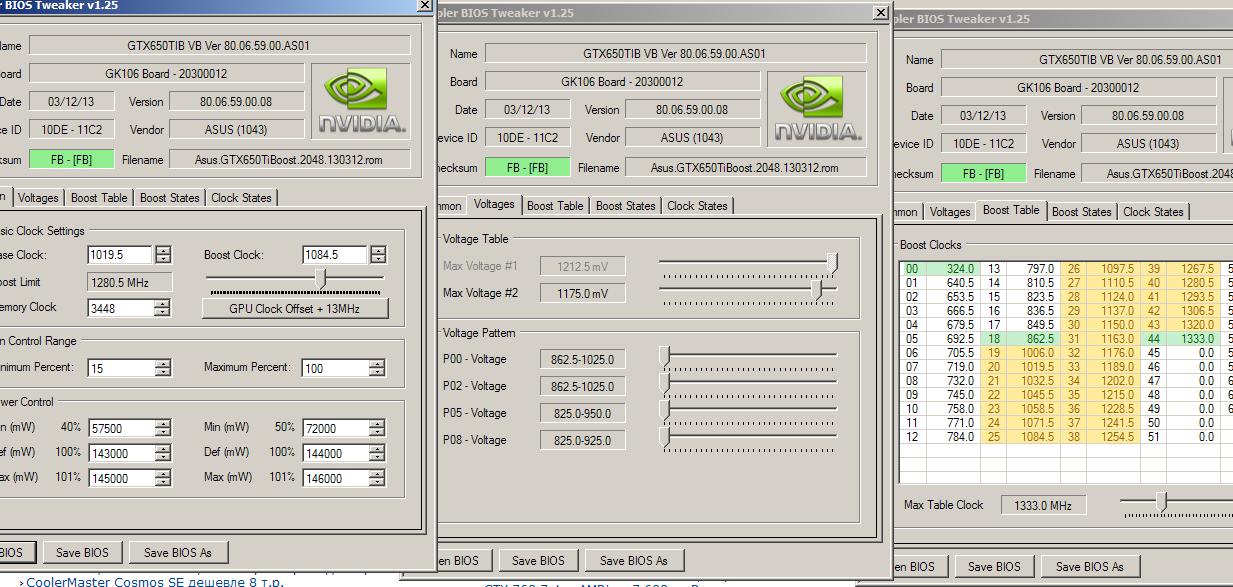Click the Max Voltage #2 1175.0 mV field
This screenshot has height=587, width=1233.
pos(582,293)
